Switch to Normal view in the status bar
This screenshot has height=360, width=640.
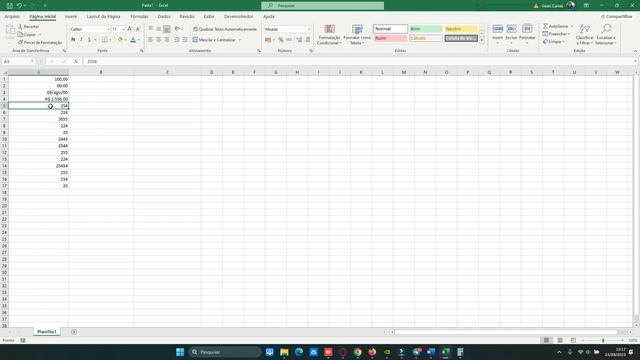pos(547,340)
